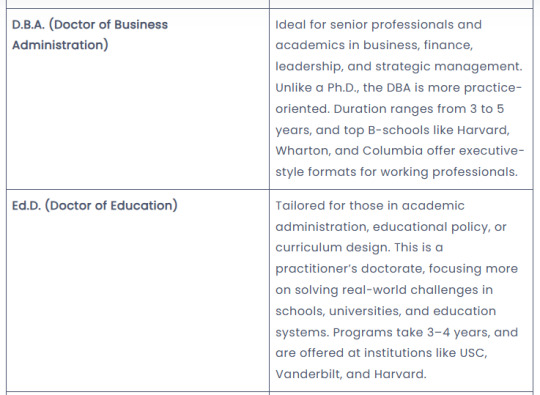This screenshot has width=540, height=395.
Task: Click the 'curriculum design. This is a' line
Action: (359, 248)
